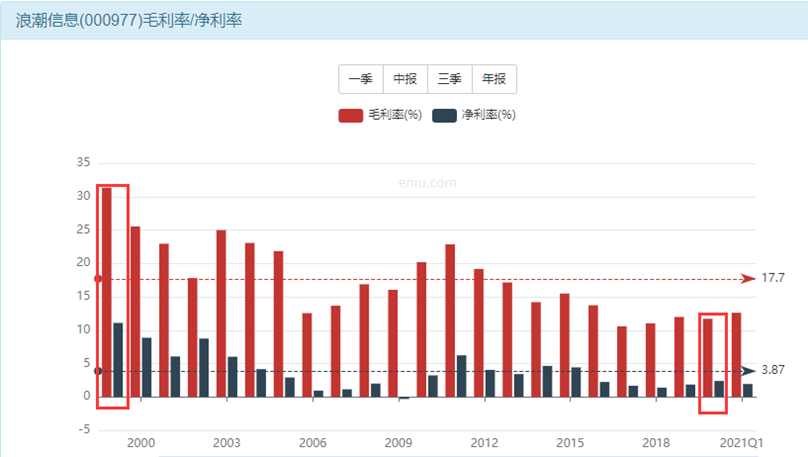Click y-axis label -5
The width and height of the screenshot is (808, 457).
coord(85,429)
